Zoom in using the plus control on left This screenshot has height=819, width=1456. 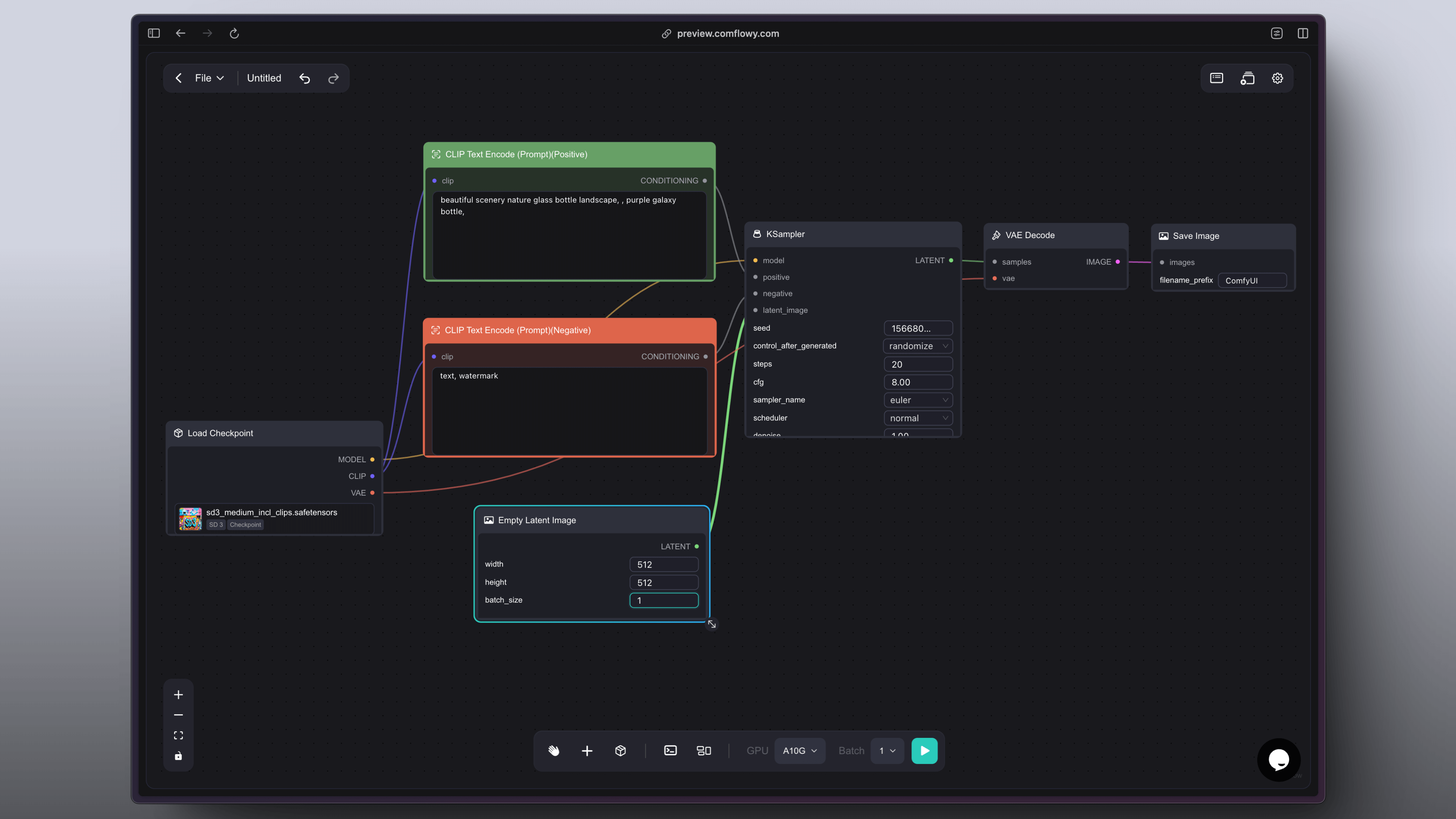(178, 694)
